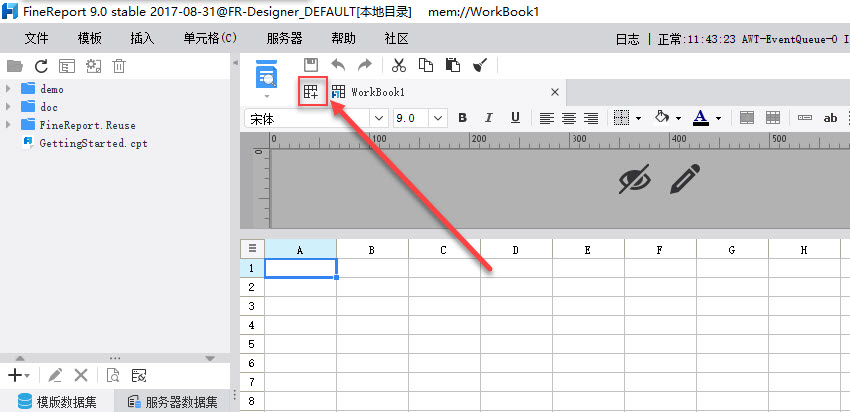850x412 pixels.
Task: Open the 社区 menu
Action: (396, 38)
